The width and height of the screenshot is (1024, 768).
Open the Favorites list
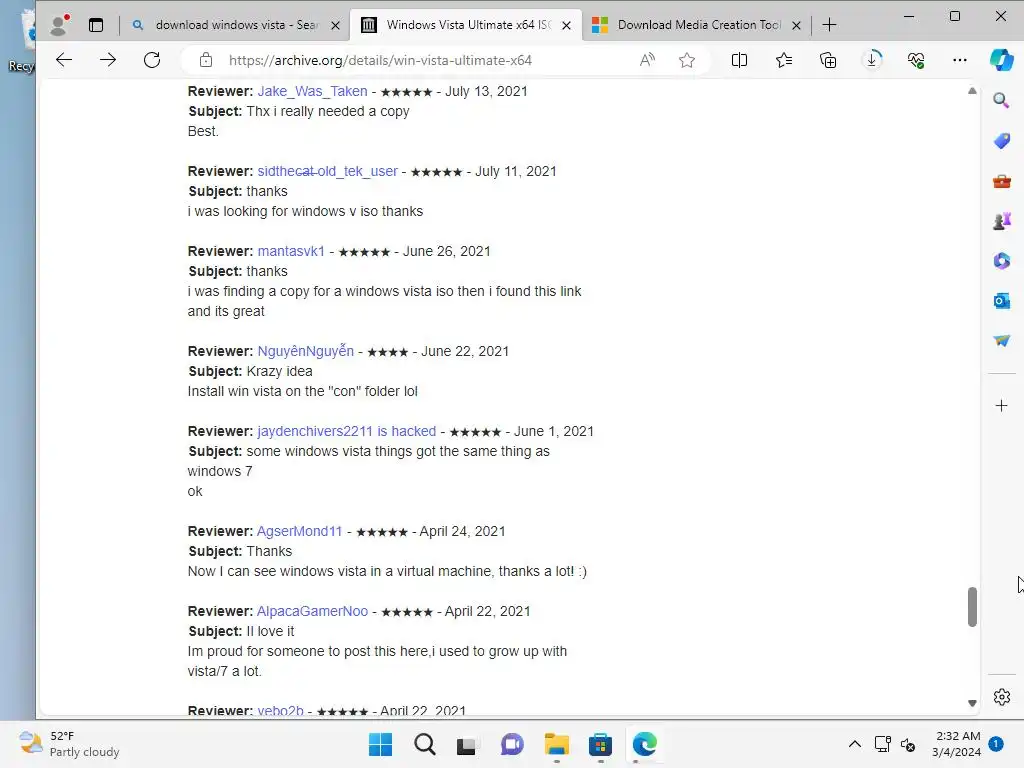784,60
